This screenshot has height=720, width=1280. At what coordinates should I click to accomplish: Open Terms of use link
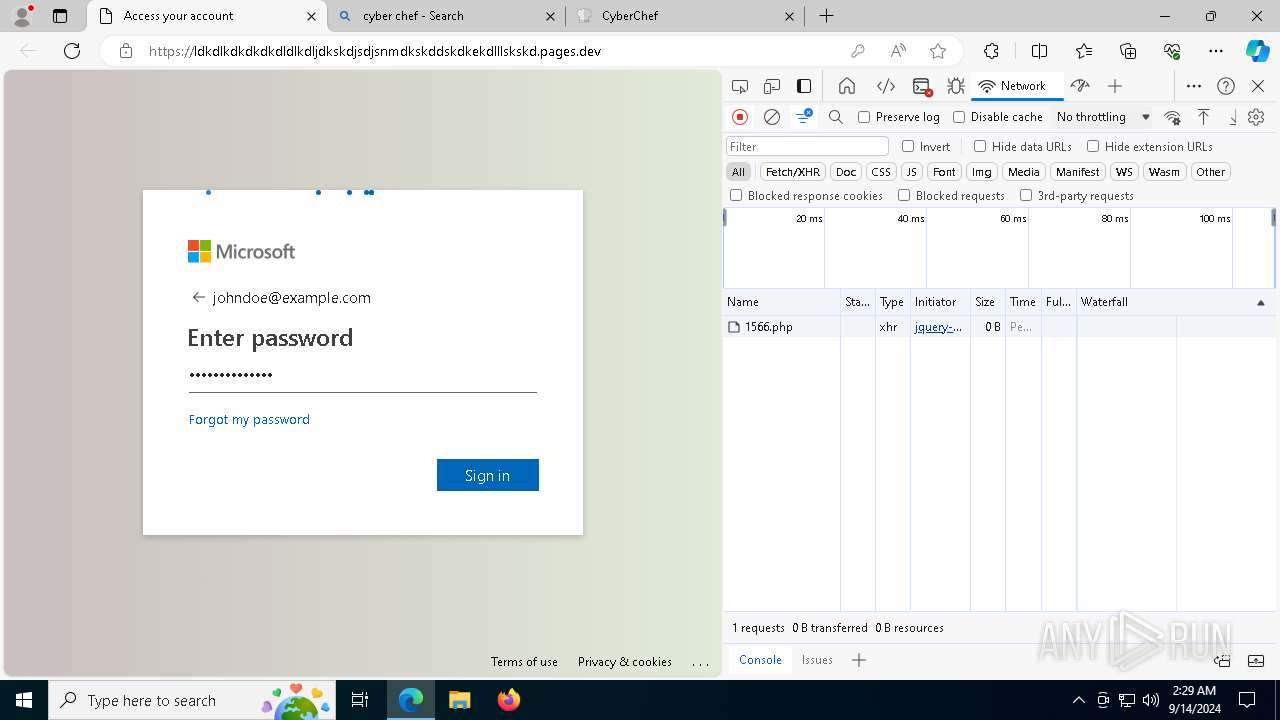524,662
